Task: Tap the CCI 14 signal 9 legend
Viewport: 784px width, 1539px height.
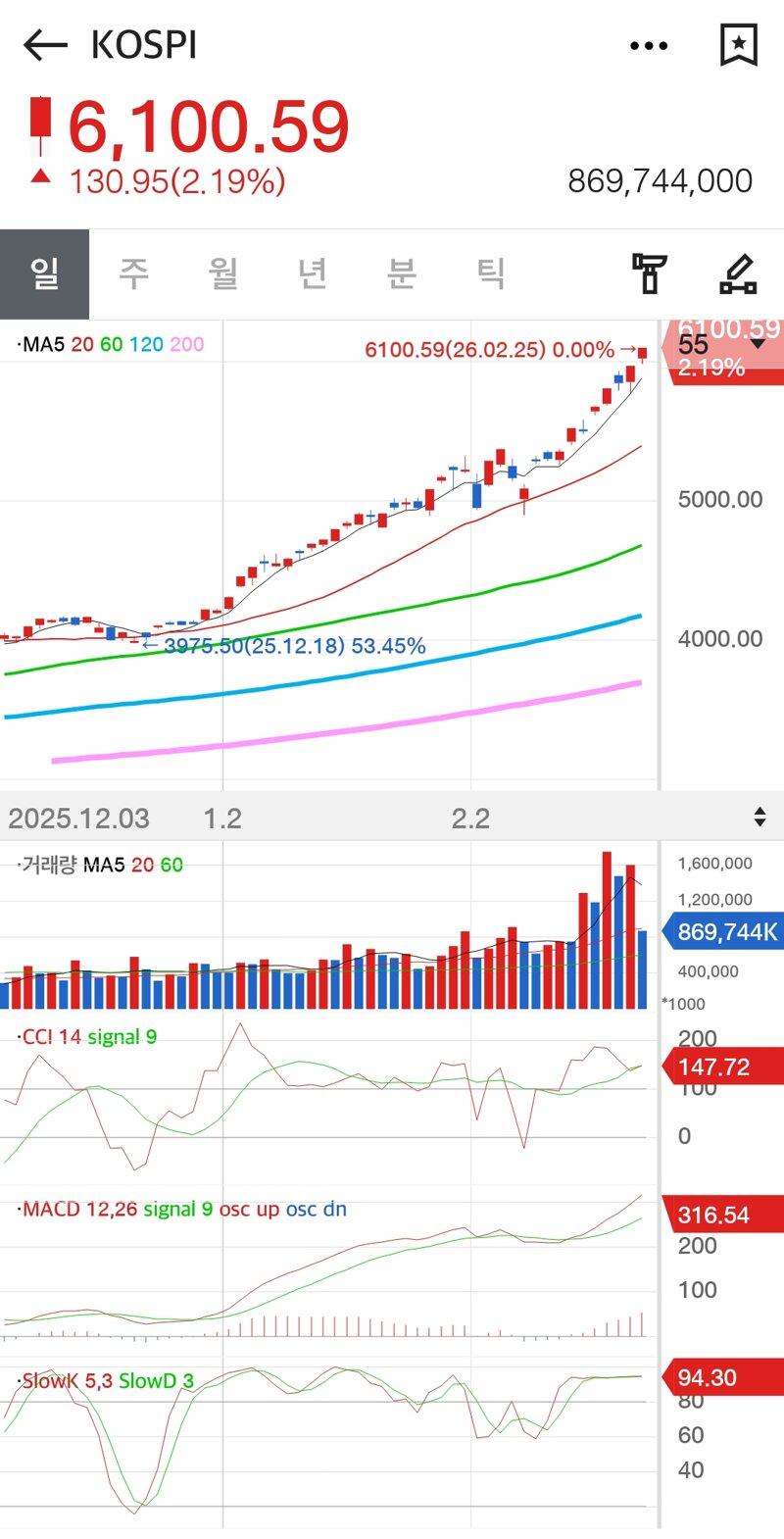Action: (88, 1037)
